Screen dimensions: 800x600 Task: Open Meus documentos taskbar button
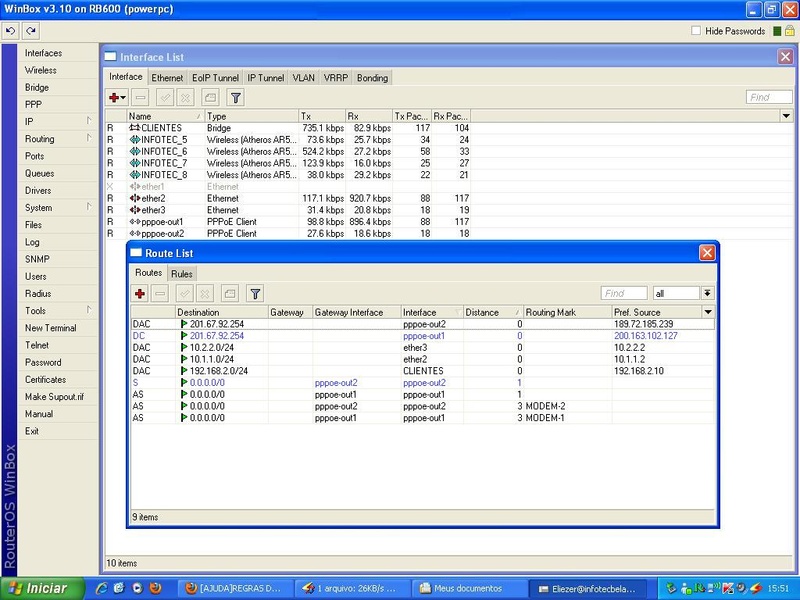469,589
